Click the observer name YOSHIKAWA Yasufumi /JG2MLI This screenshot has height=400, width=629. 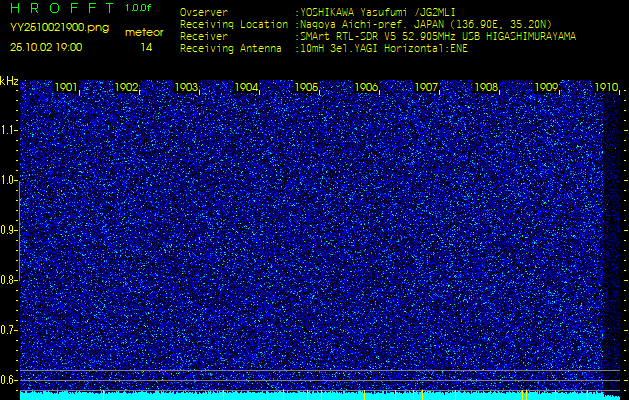tap(378, 12)
